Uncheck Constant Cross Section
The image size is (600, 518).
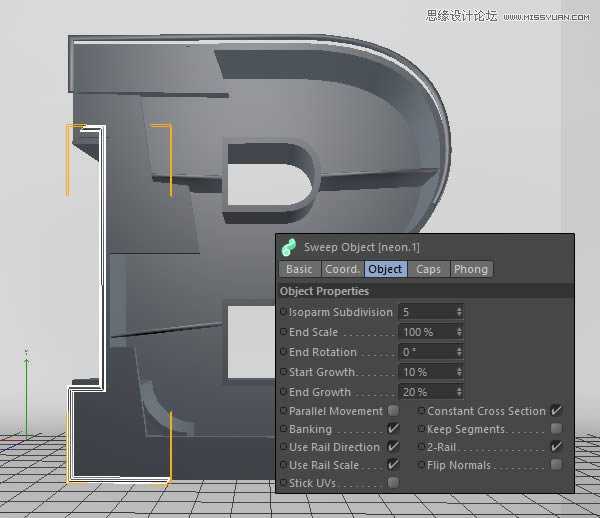click(556, 411)
